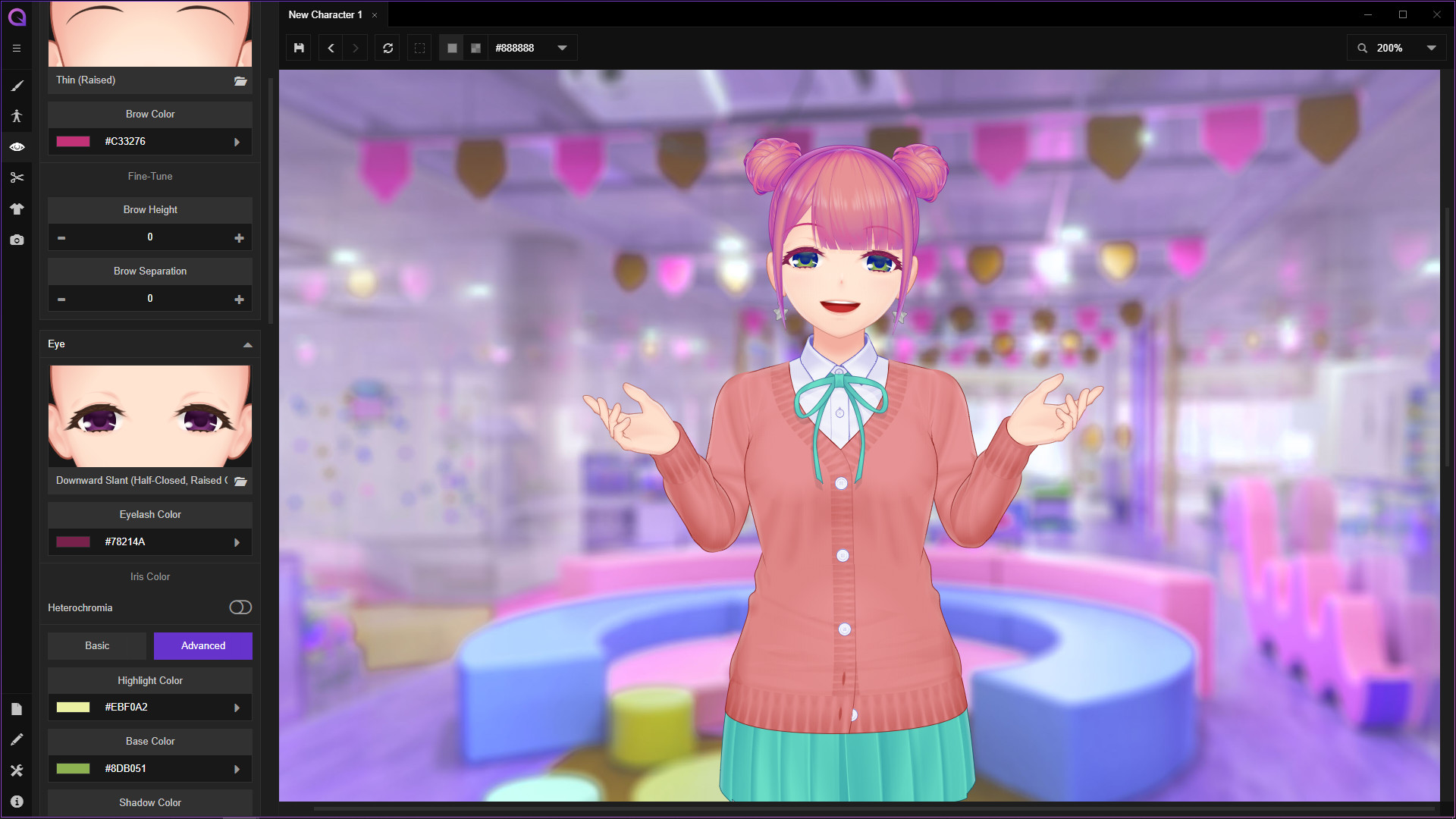Image resolution: width=1456 pixels, height=819 pixels.
Task: Switch to New Character 1 tab
Action: click(x=325, y=14)
